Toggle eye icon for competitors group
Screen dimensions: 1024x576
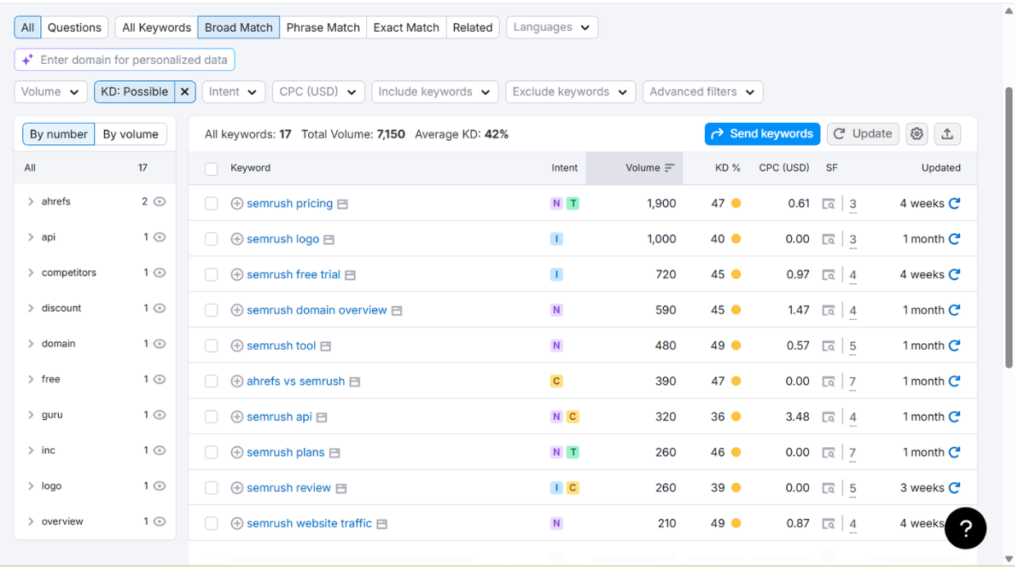click(x=160, y=273)
